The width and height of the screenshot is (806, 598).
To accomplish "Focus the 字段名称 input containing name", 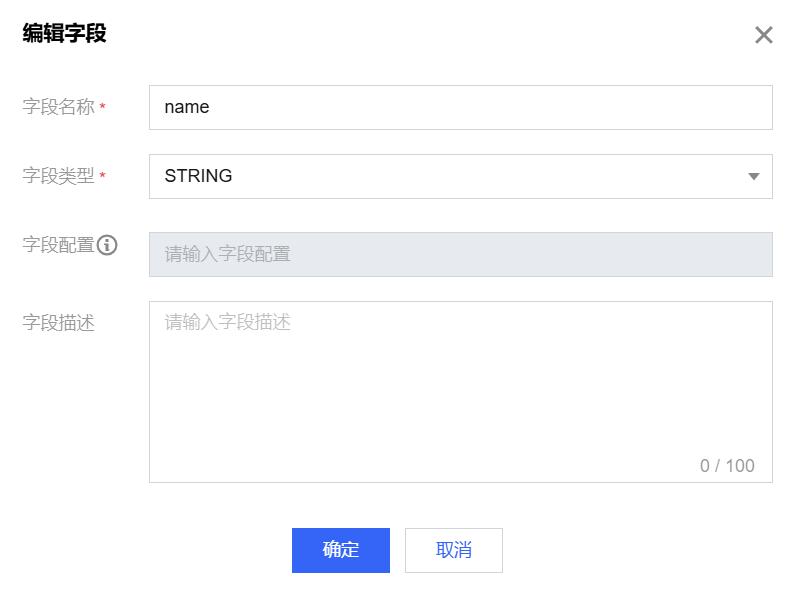I will pos(460,107).
